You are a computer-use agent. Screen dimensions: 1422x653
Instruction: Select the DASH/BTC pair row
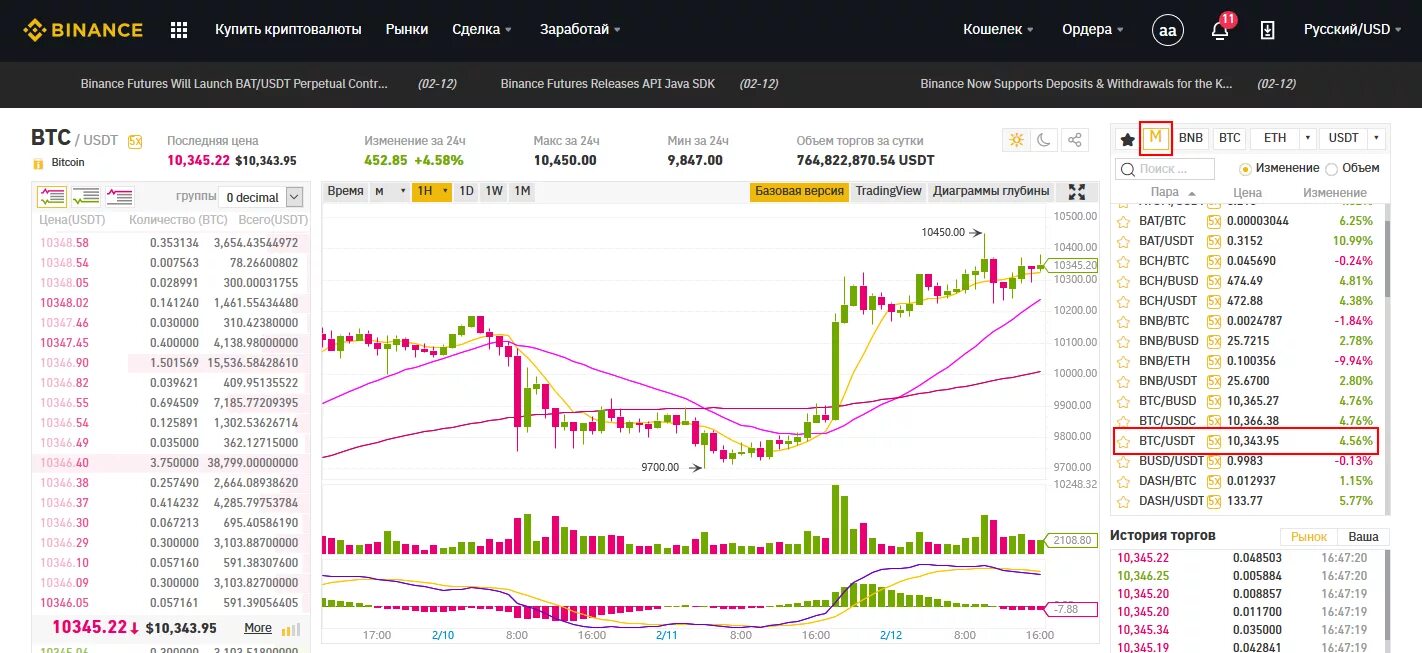click(1245, 481)
